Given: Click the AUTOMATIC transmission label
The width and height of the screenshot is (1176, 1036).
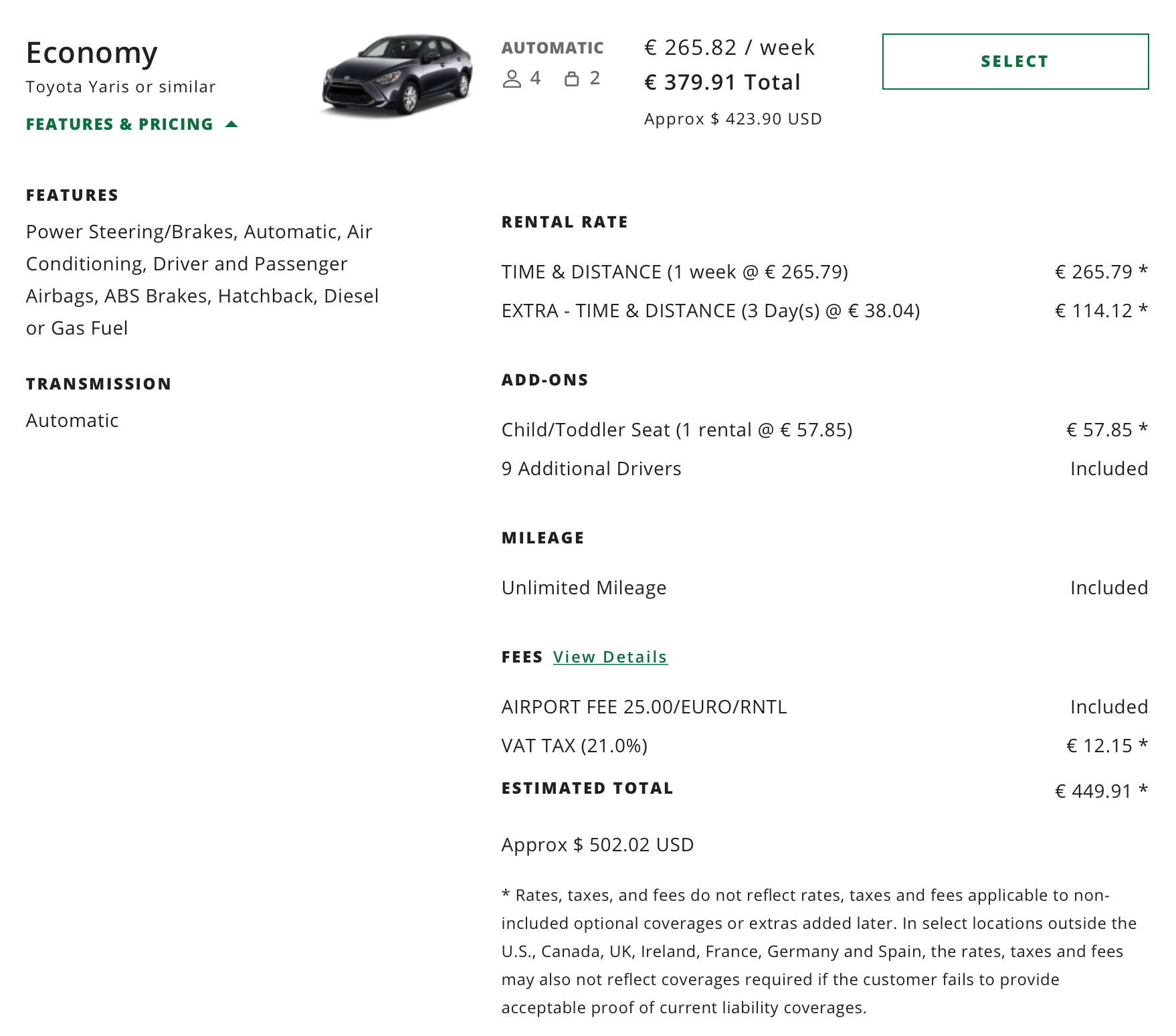Looking at the screenshot, I should [553, 48].
